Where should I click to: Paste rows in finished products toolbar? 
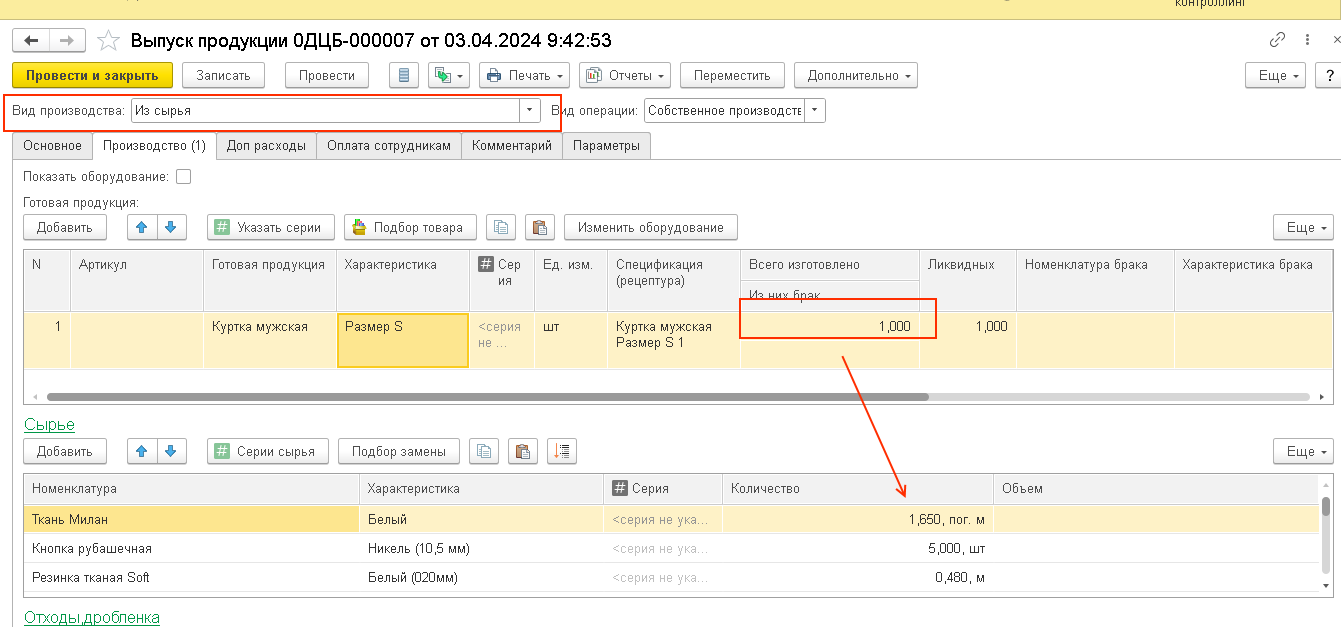539,227
